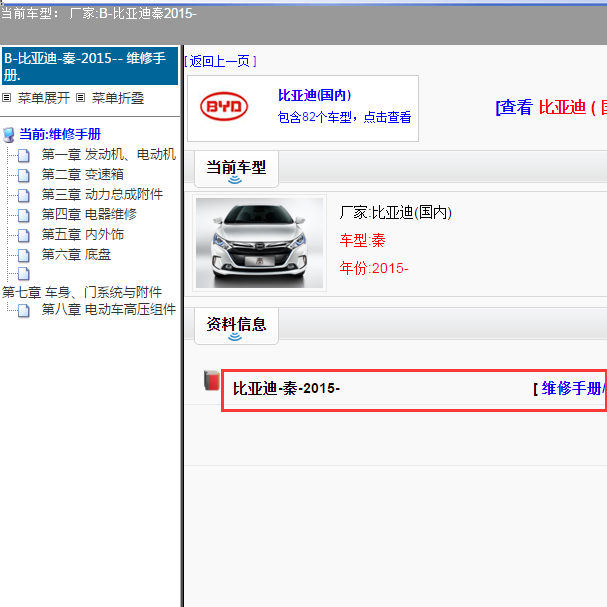Open chapter 第四章 电器维修
Screen dimensions: 607x607
point(89,214)
